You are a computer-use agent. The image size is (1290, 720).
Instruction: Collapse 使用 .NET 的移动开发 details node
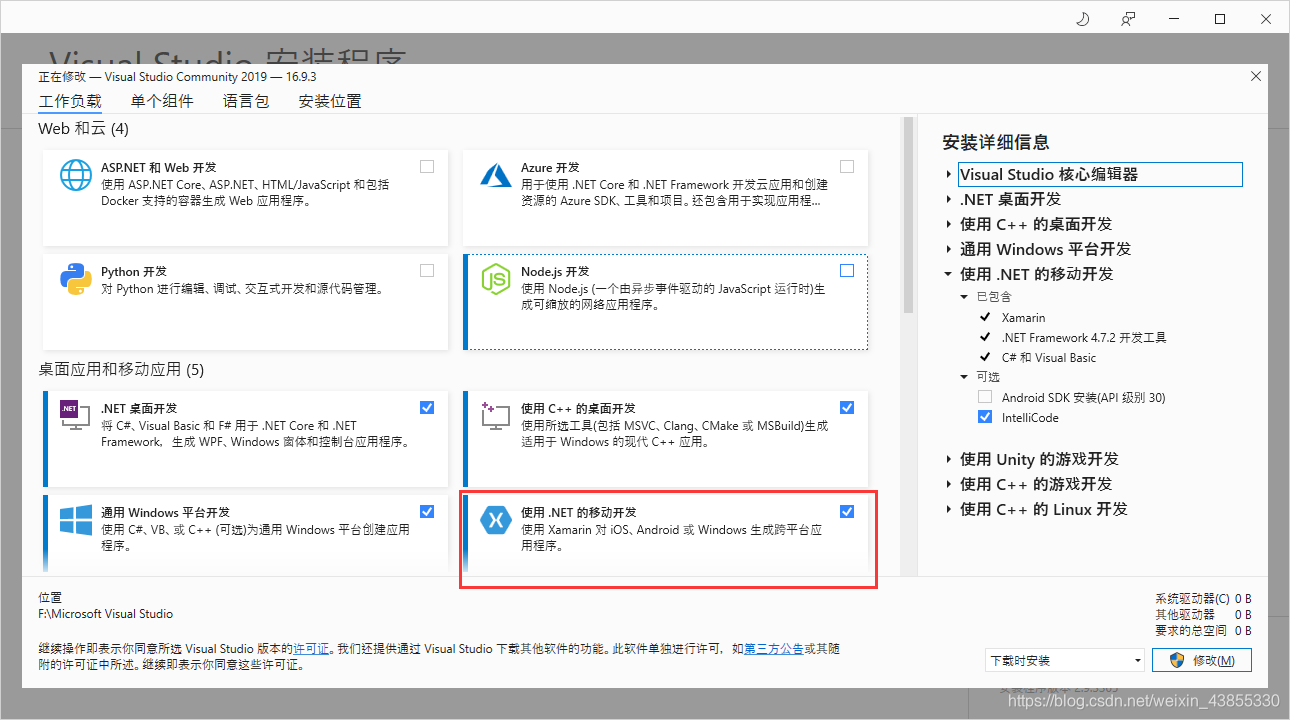(948, 274)
